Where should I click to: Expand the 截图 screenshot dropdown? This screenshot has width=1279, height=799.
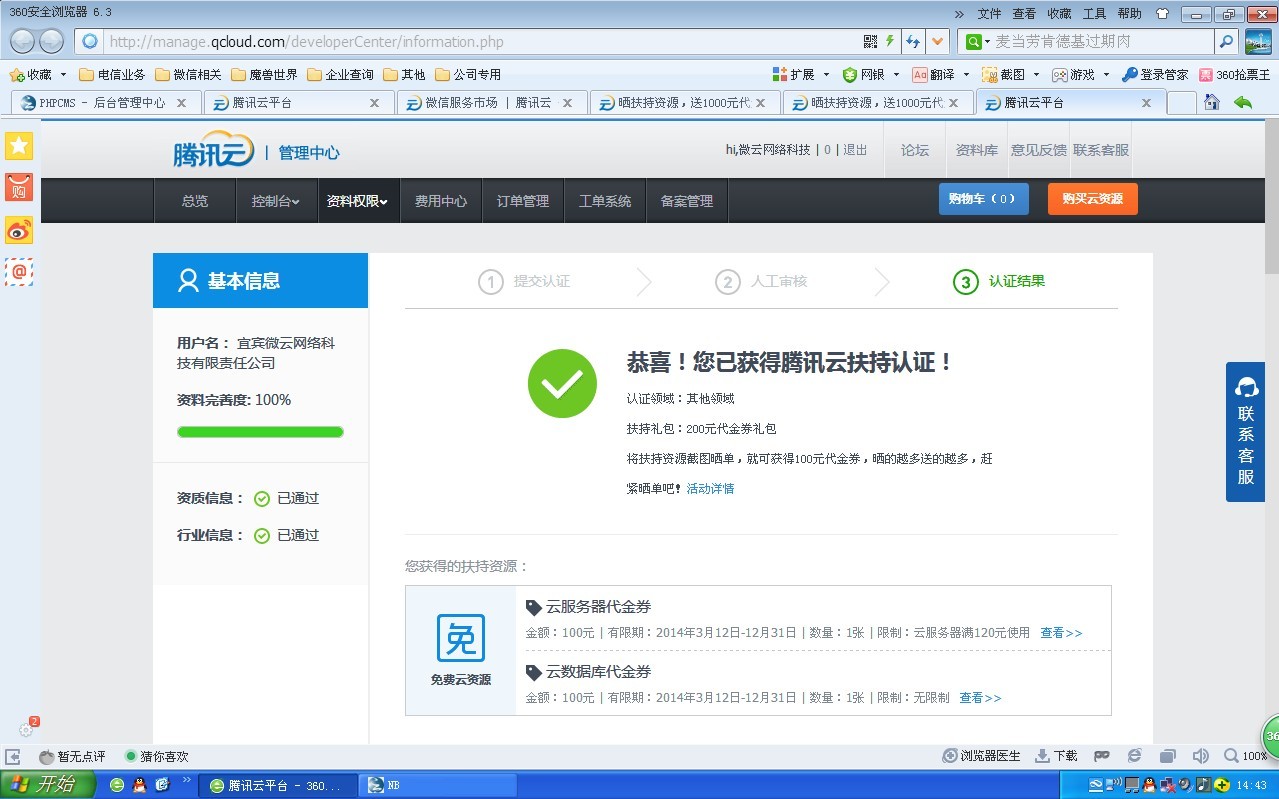(x=1036, y=75)
